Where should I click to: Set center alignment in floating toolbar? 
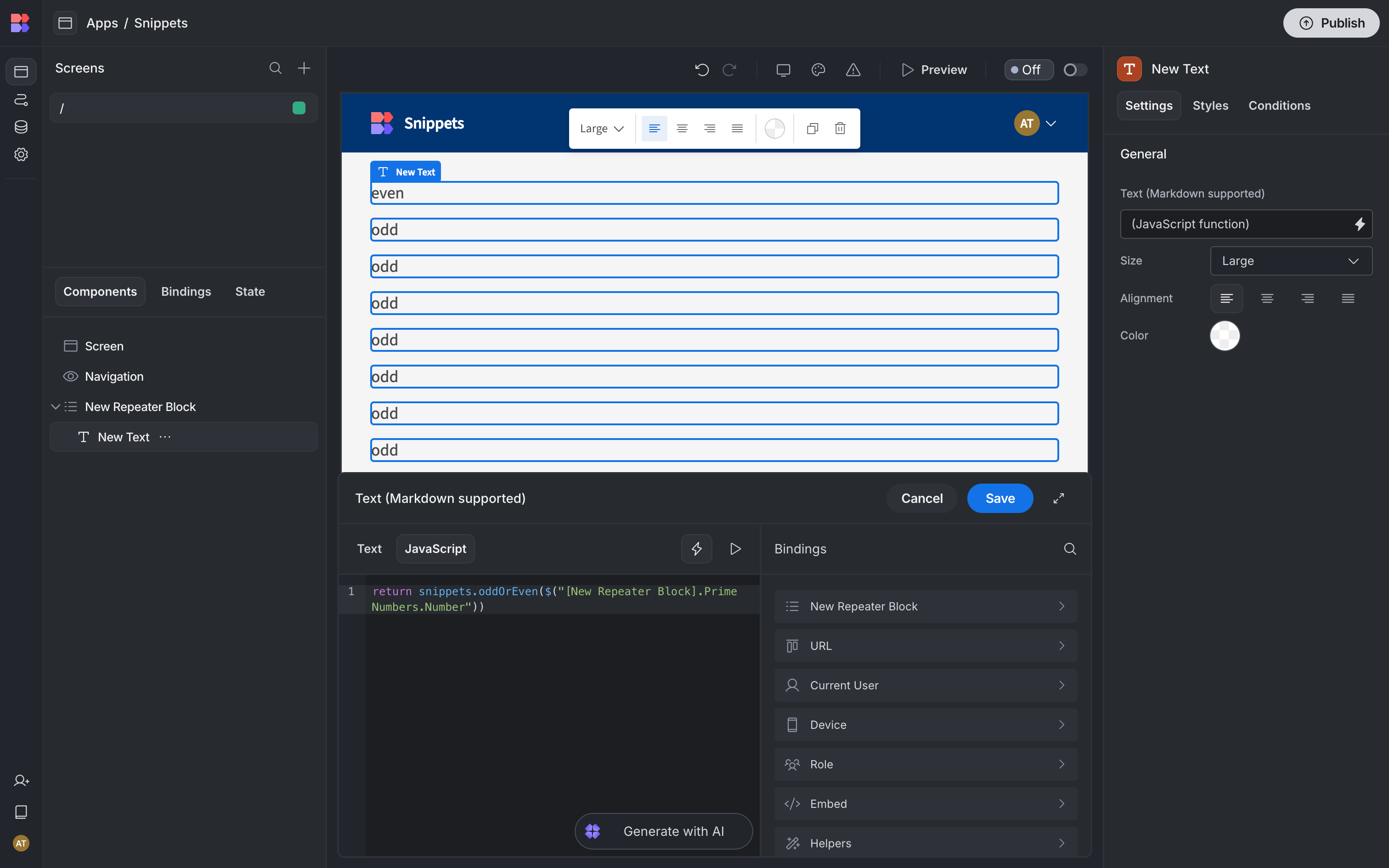(x=682, y=129)
